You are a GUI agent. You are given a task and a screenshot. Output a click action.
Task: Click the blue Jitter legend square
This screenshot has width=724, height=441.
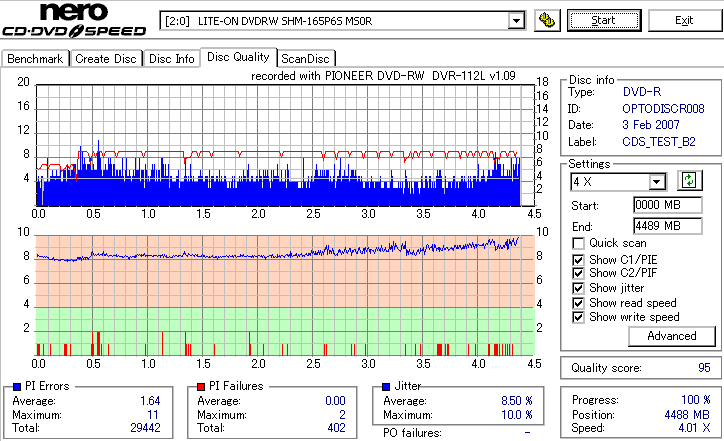(386, 387)
